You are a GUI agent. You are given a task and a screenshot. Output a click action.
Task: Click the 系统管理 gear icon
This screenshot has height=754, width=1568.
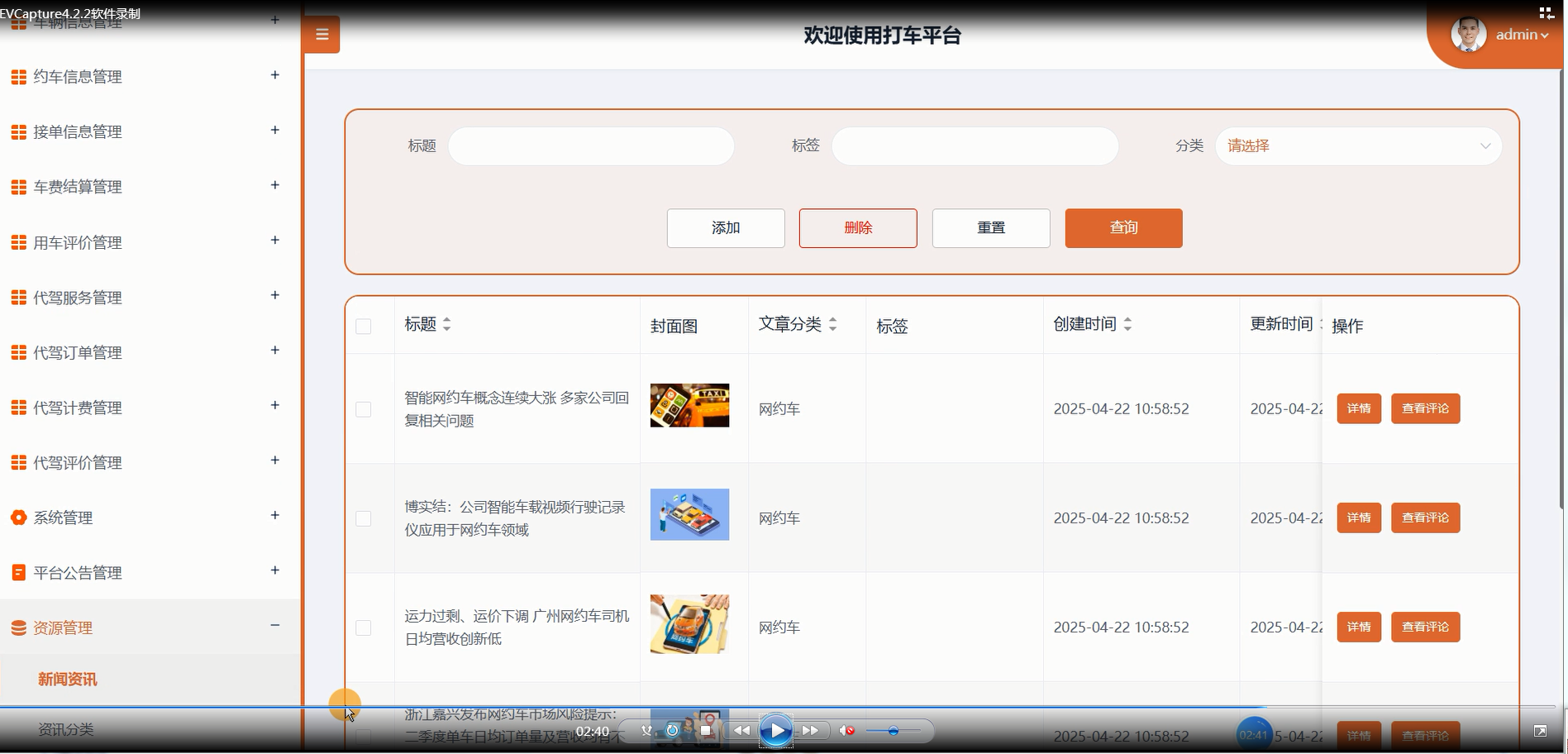[18, 518]
